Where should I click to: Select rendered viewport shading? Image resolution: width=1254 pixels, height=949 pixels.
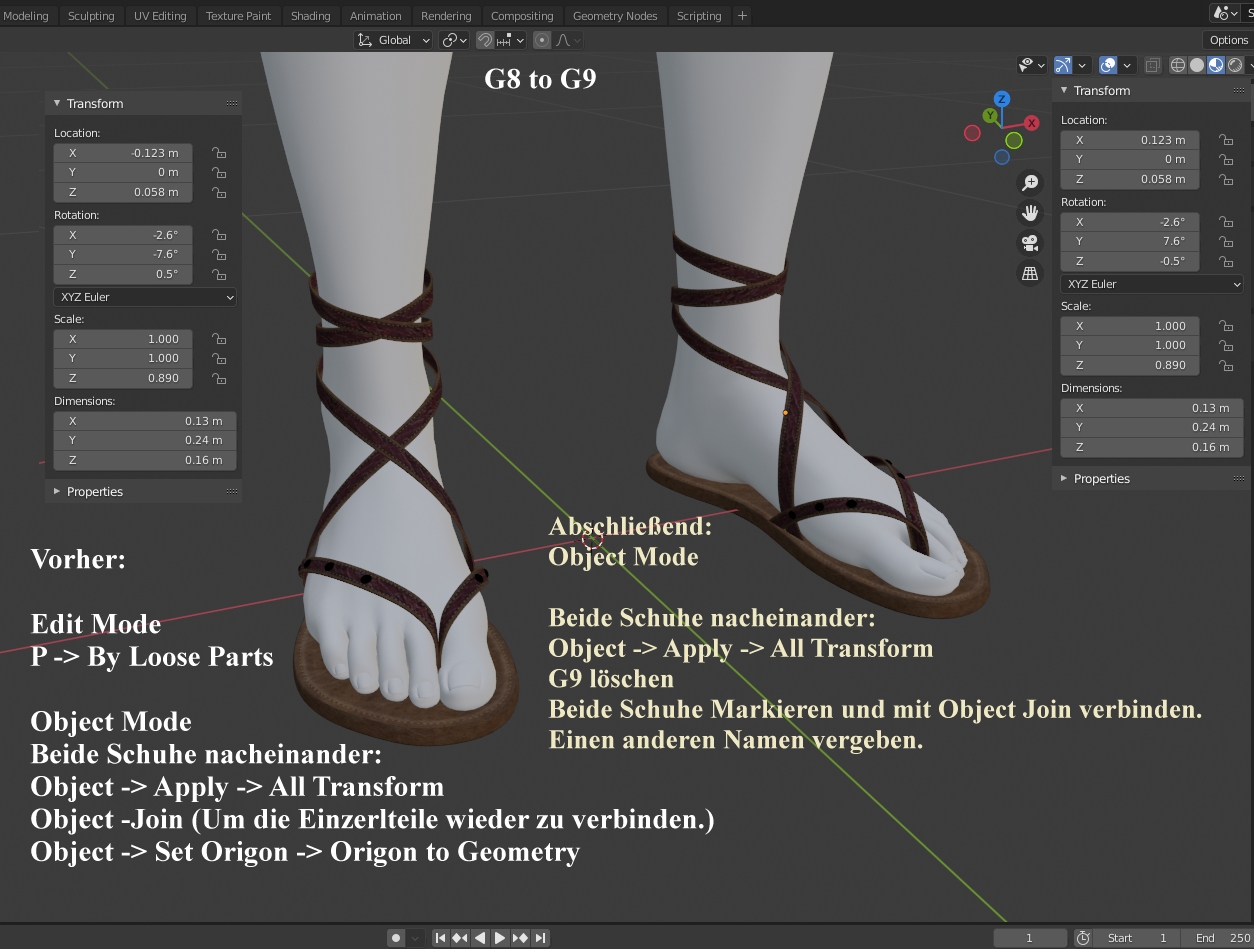1235,65
